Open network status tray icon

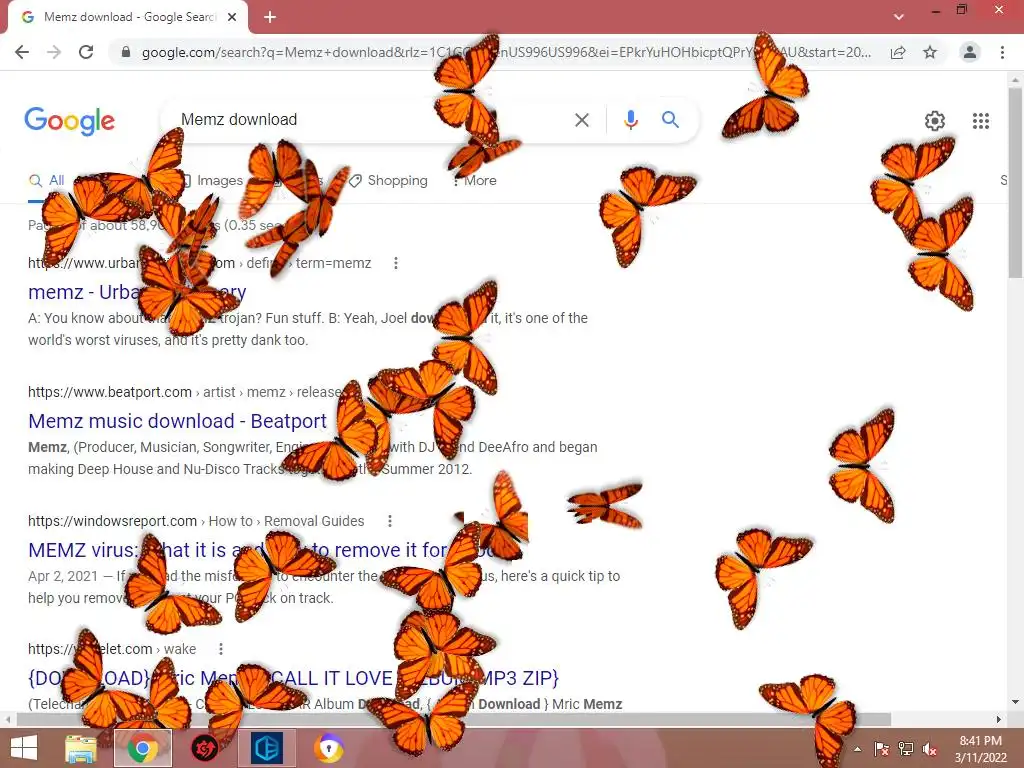905,749
